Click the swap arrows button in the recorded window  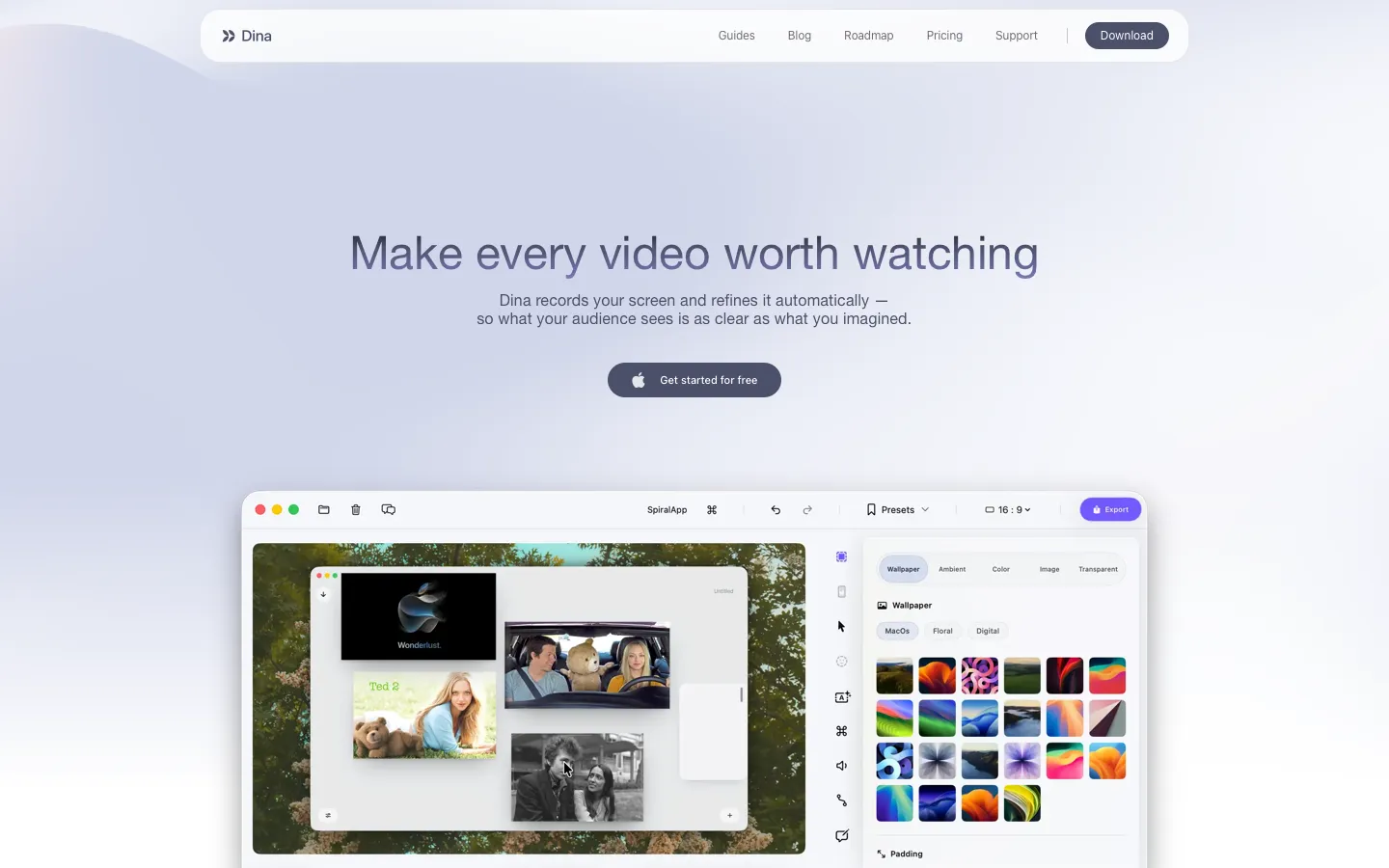[x=328, y=816]
